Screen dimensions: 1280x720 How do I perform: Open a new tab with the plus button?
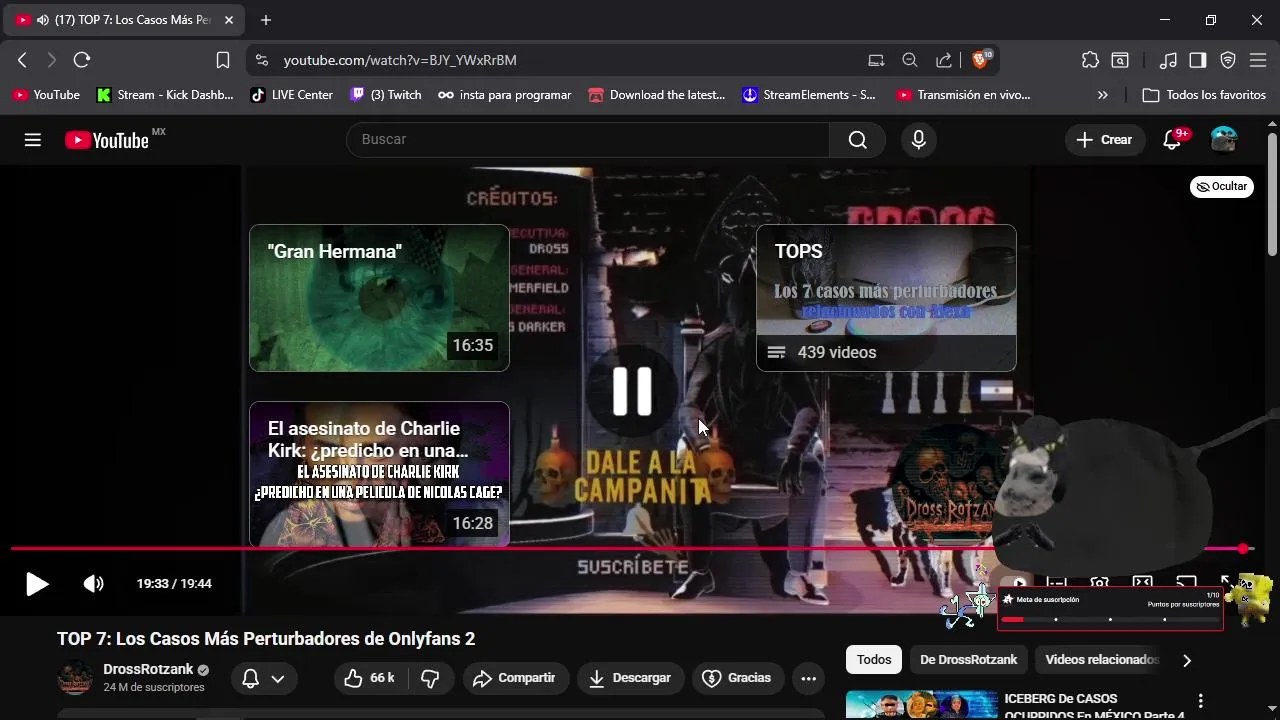(266, 20)
